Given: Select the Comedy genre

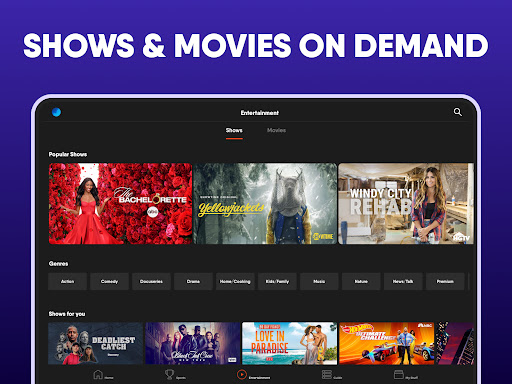Looking at the screenshot, I should [109, 281].
